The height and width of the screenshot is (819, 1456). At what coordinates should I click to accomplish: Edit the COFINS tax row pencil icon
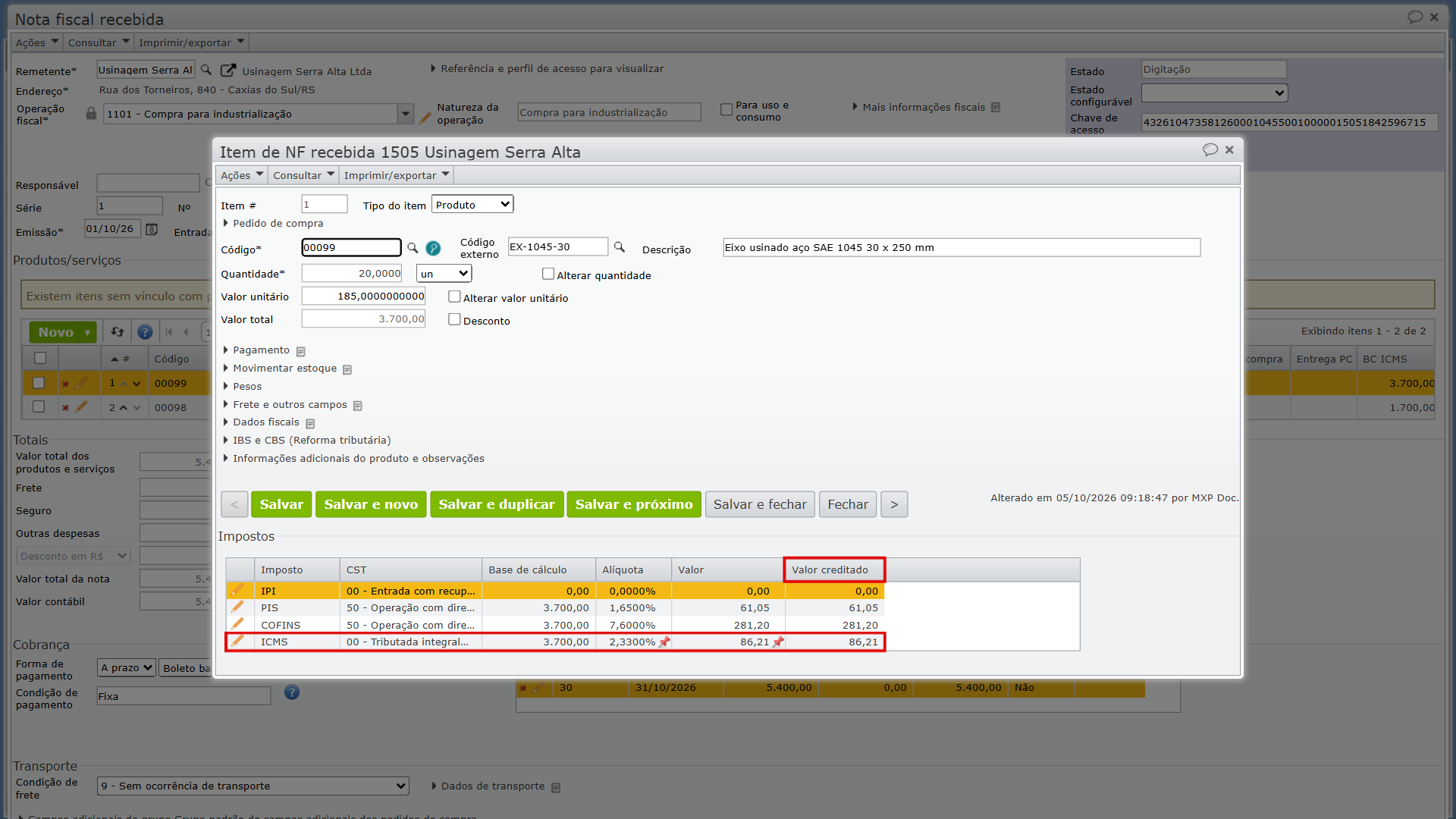(237, 624)
